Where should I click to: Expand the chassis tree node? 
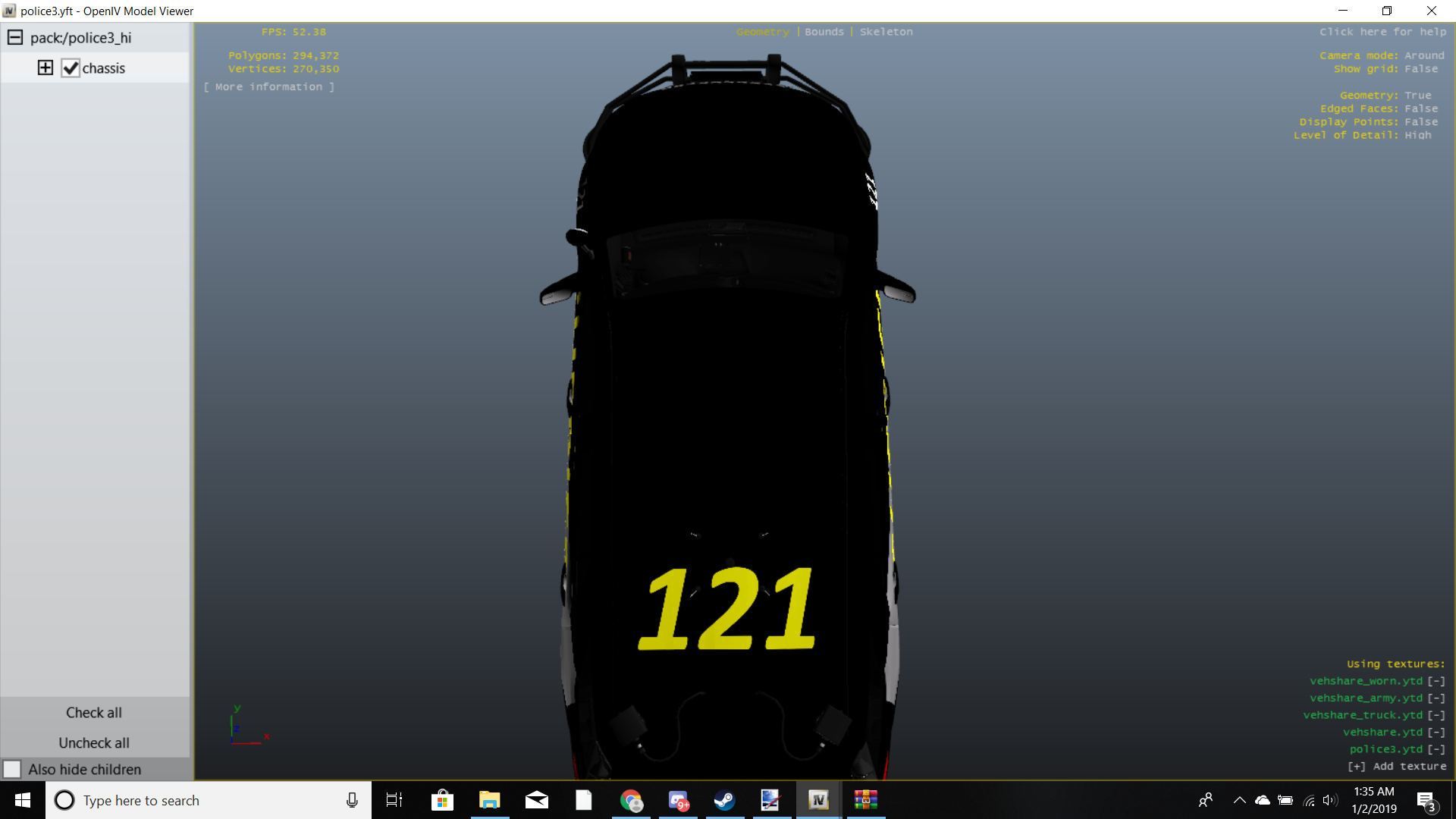pos(45,67)
